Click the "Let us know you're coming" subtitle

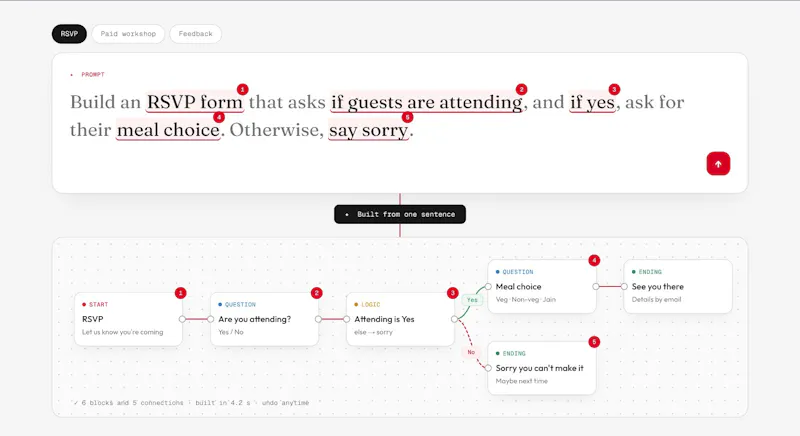[122, 332]
